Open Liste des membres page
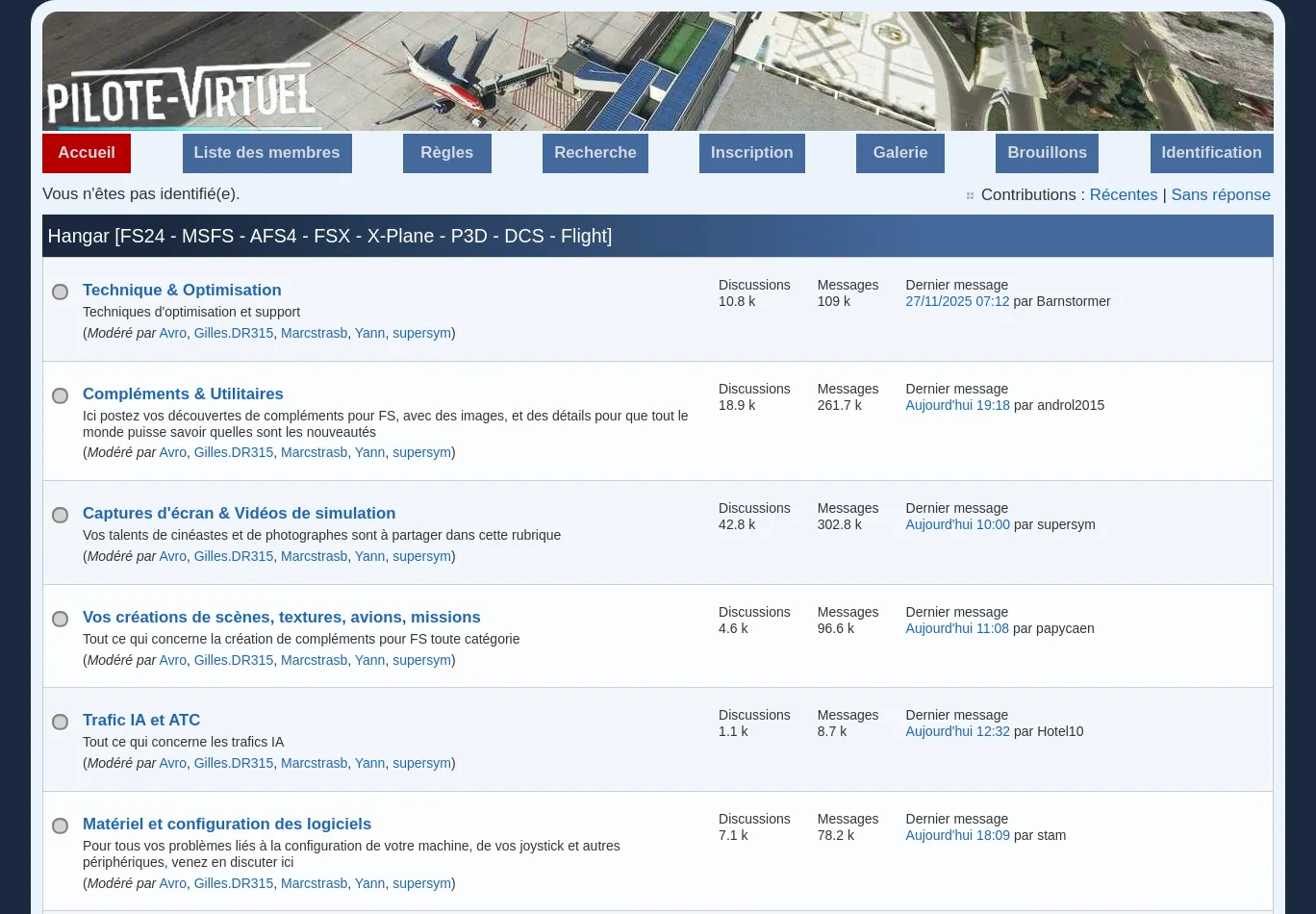This screenshot has width=1316, height=914. [266, 153]
